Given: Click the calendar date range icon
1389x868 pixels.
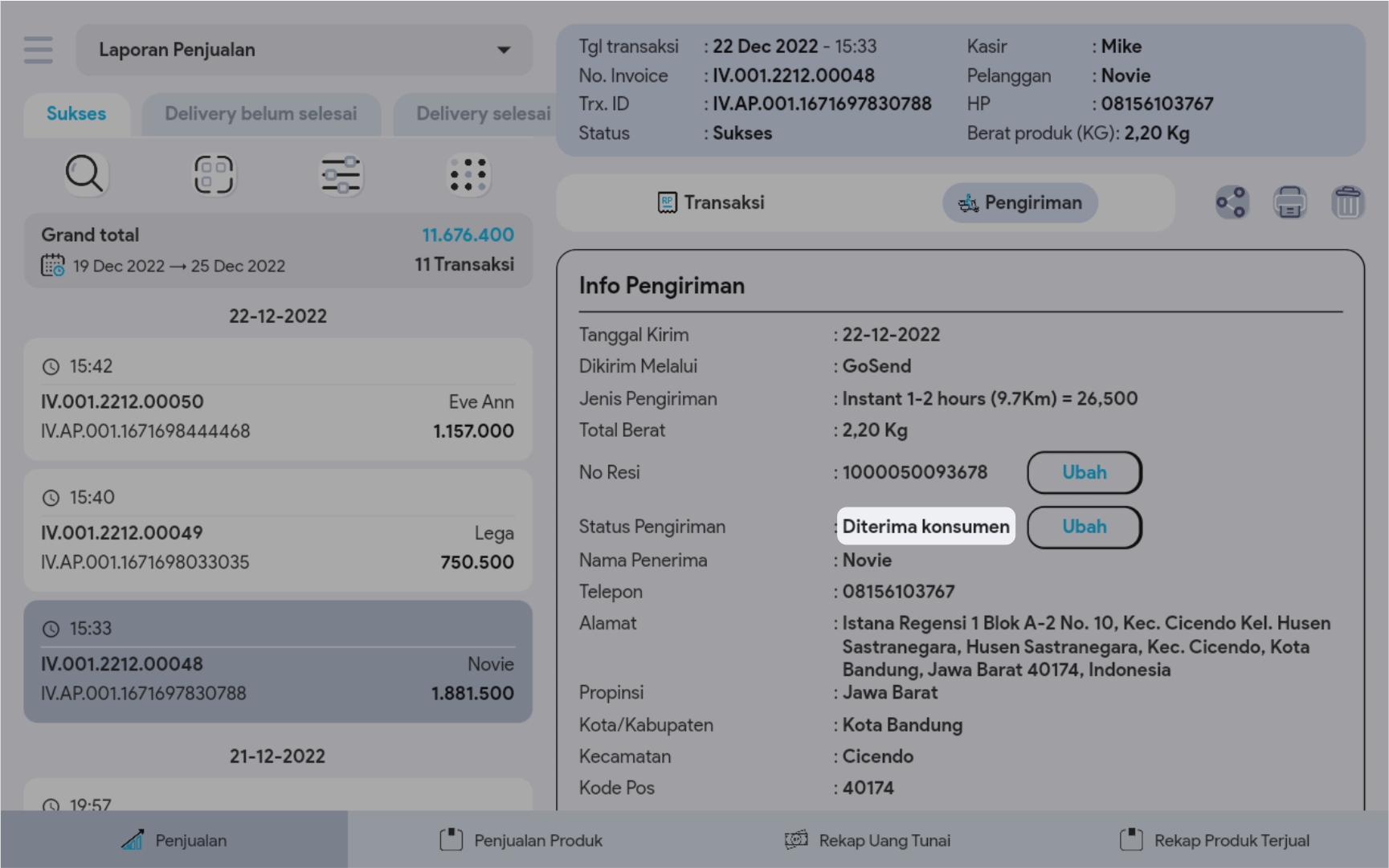Looking at the screenshot, I should (x=53, y=265).
